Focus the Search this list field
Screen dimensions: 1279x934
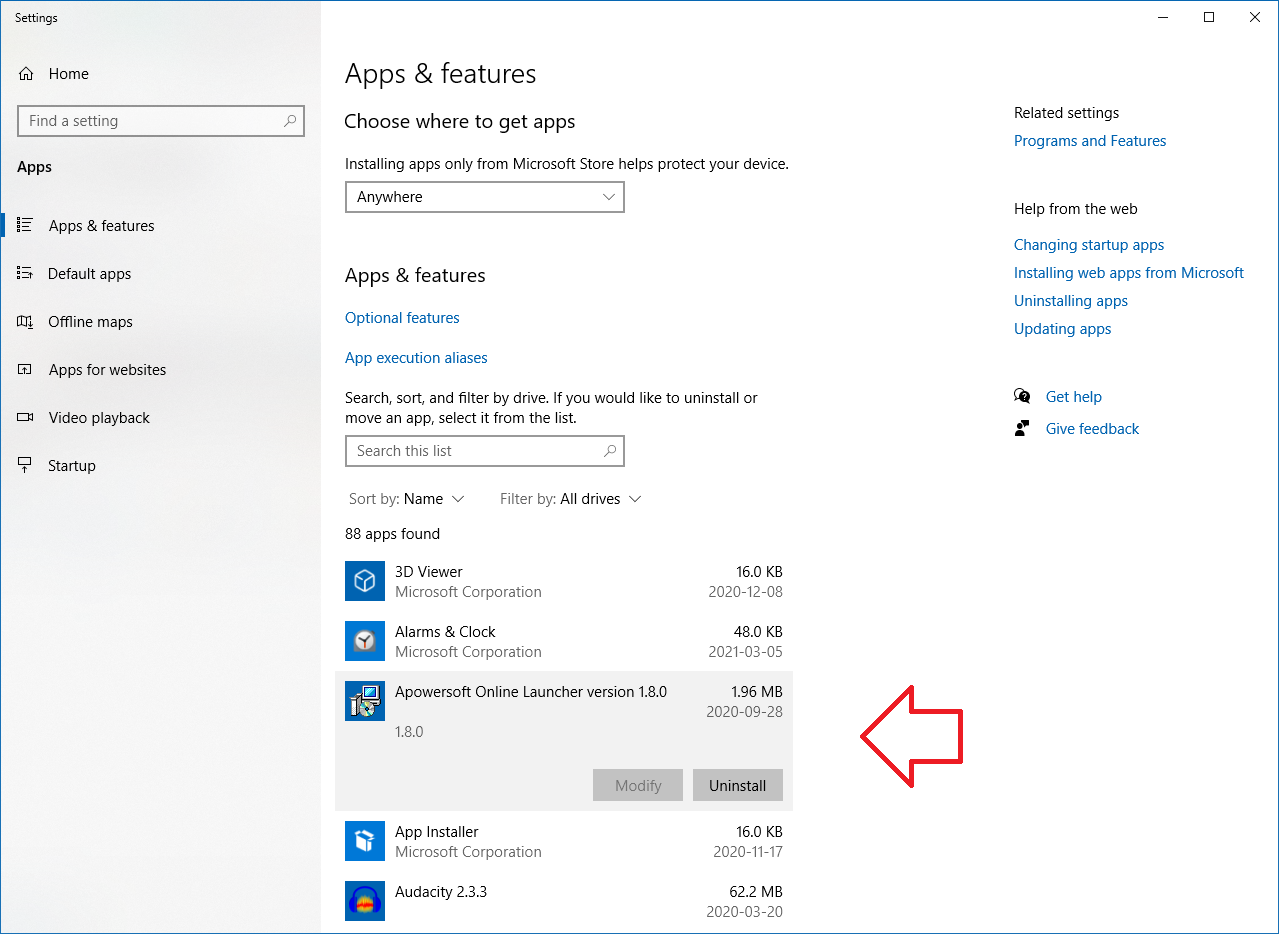485,451
